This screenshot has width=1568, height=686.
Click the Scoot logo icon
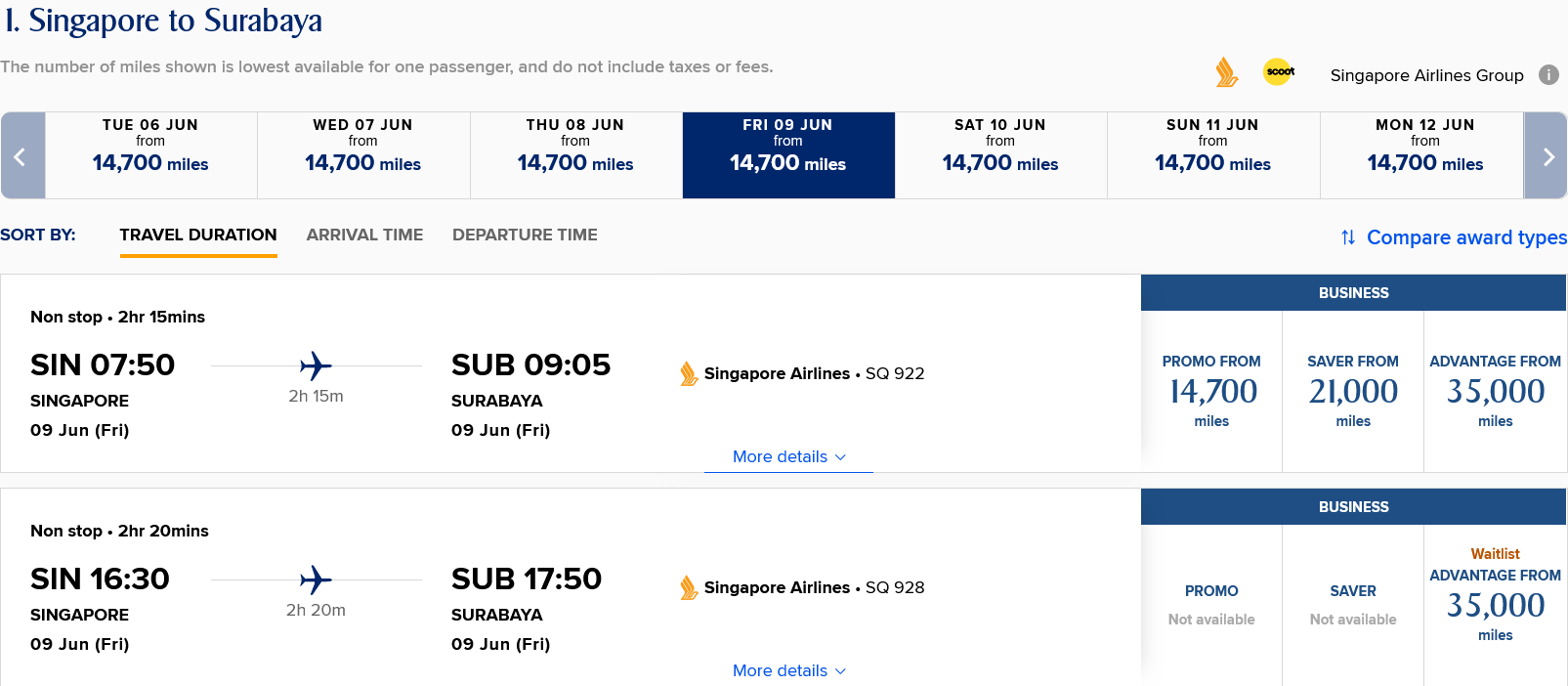point(1279,71)
